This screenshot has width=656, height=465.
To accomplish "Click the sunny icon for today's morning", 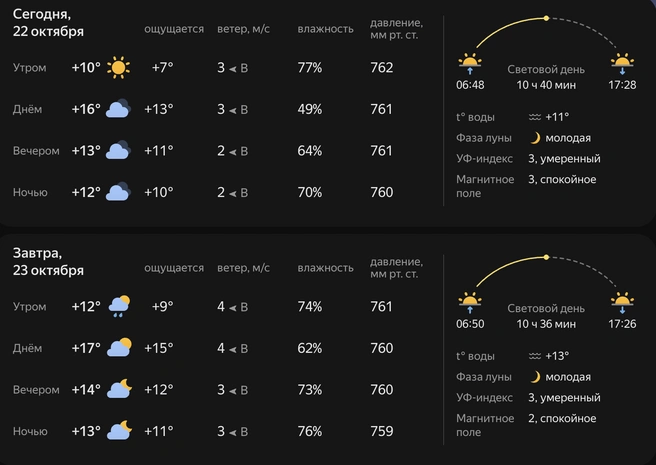I will pos(119,68).
